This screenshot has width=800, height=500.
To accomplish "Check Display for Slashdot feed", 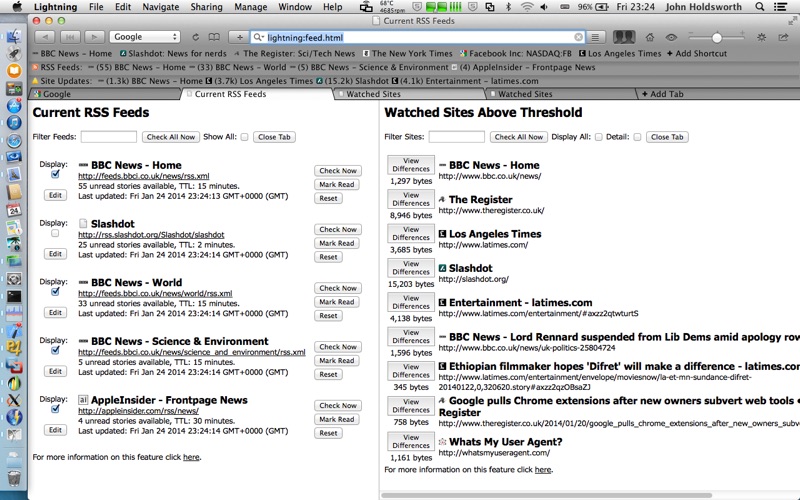I will point(55,233).
